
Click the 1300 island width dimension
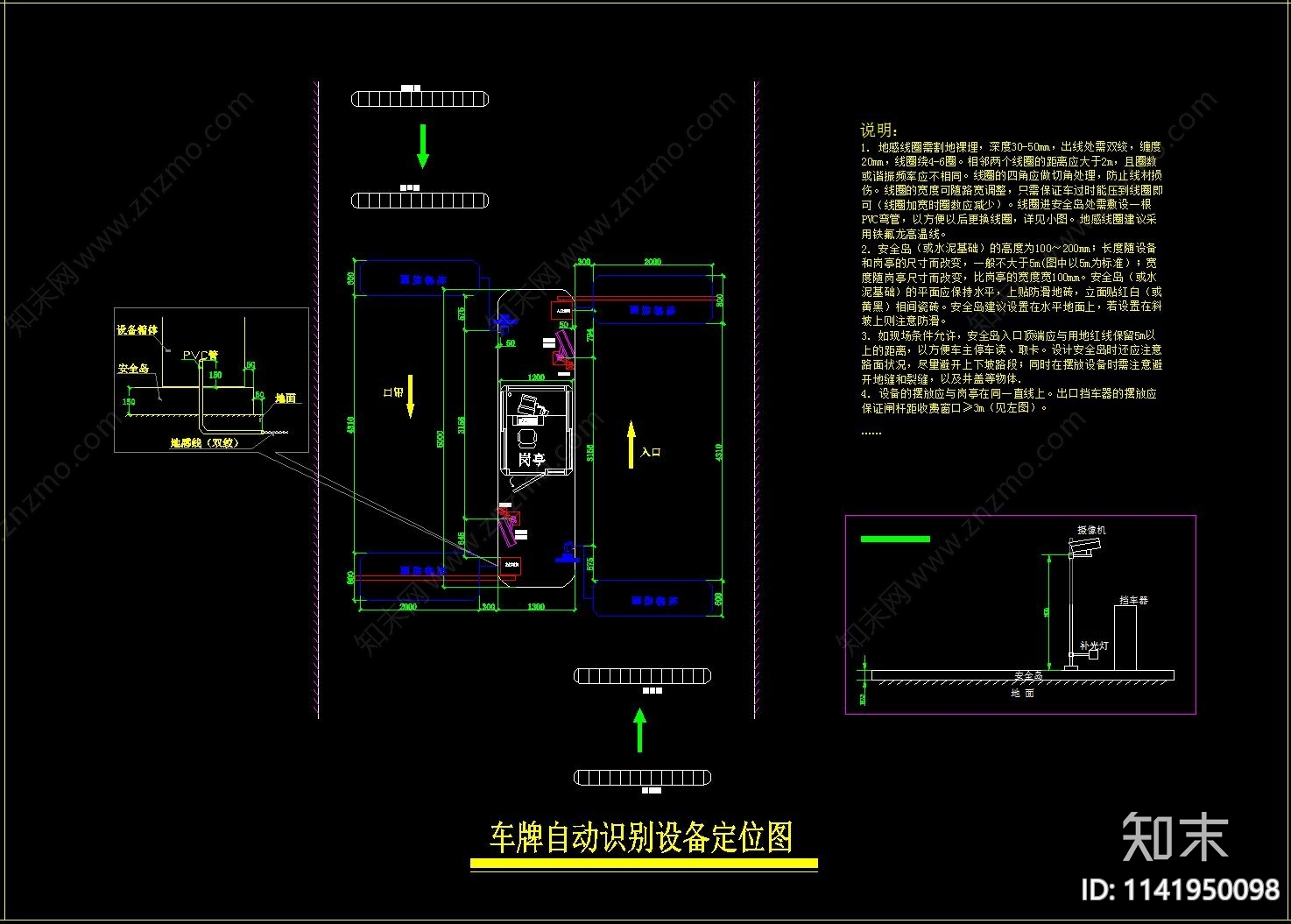point(536,606)
